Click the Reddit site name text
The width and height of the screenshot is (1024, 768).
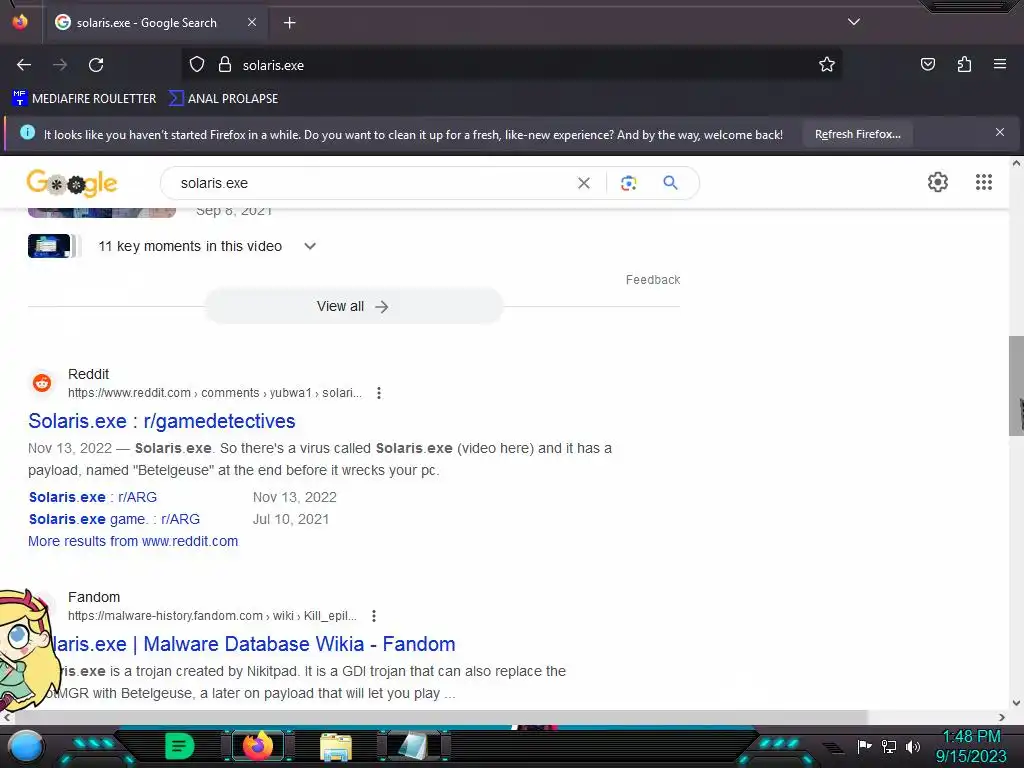pyautogui.click(x=88, y=374)
